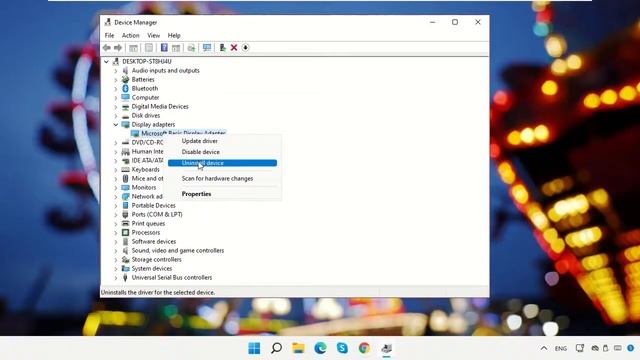Expand the Keyboards category arrow
Viewport: 640px width, 360px height.
tap(116, 169)
